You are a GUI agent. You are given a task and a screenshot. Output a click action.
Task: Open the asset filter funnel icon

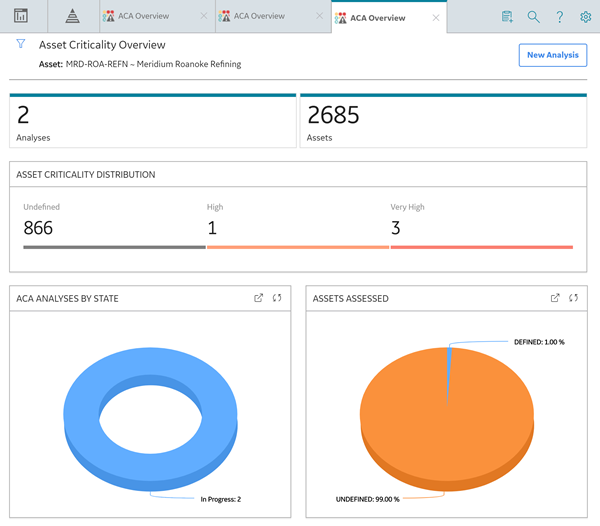pyautogui.click(x=21, y=44)
